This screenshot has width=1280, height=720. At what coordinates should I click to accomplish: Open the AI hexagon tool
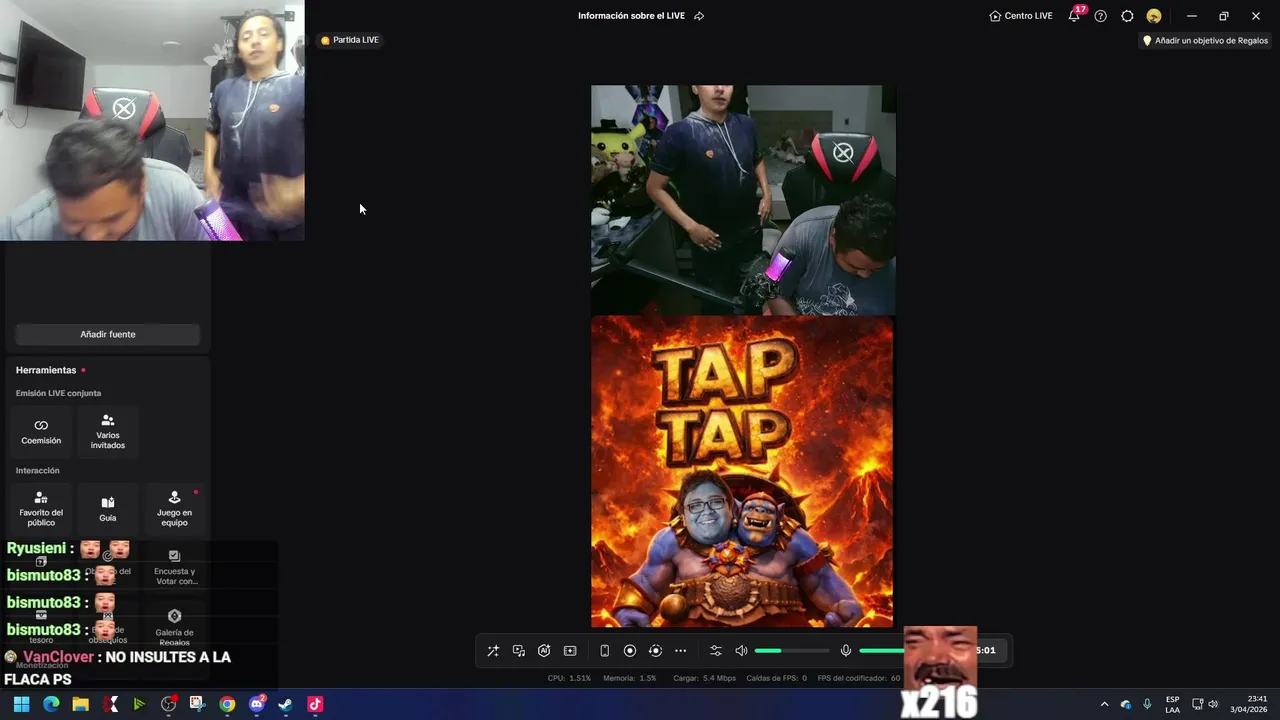(544, 650)
